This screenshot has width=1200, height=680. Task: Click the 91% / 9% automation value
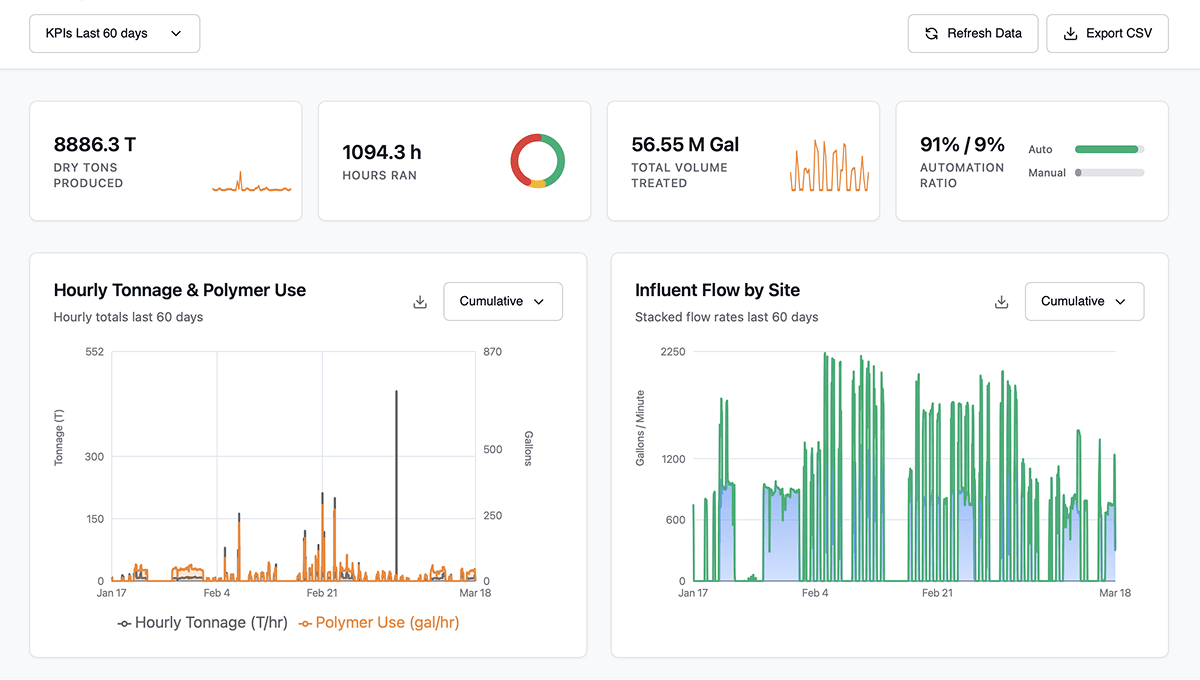pyautogui.click(x=962, y=145)
